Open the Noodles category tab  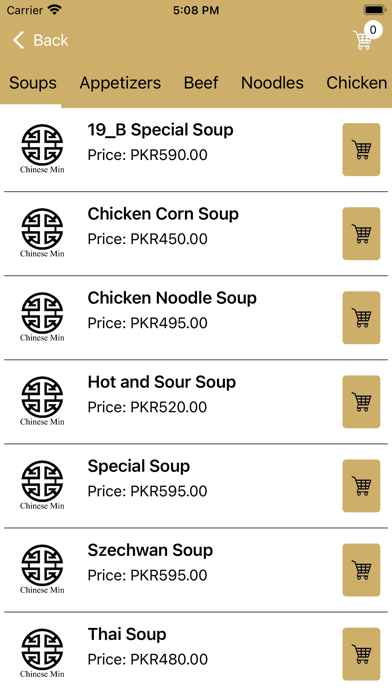[x=272, y=83]
